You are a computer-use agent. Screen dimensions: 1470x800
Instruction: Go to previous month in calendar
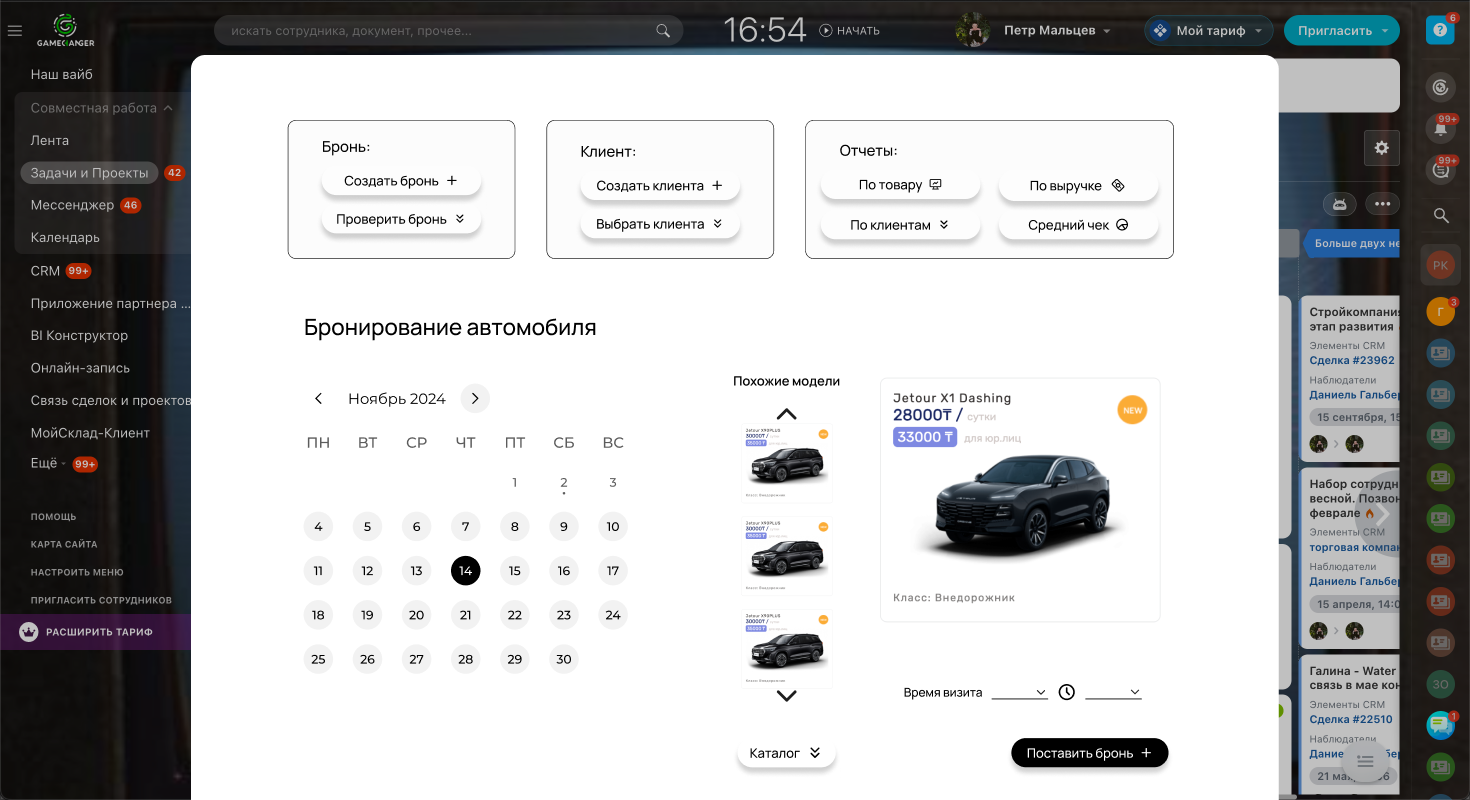(x=319, y=399)
